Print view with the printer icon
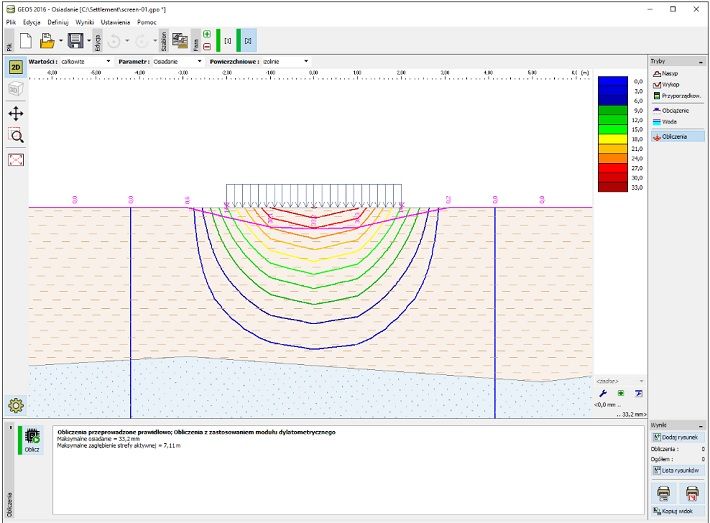The height and width of the screenshot is (523, 710). (x=664, y=493)
